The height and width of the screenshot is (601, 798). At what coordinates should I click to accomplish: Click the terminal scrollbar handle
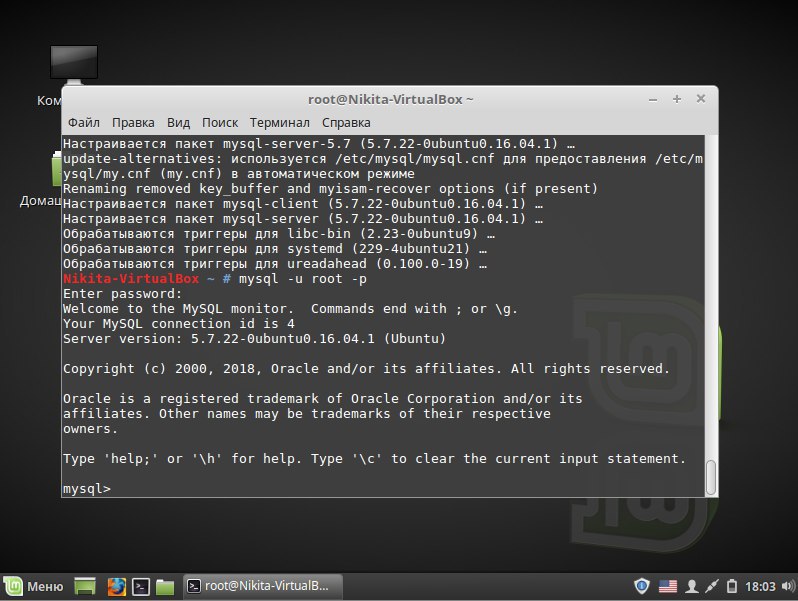click(x=711, y=477)
